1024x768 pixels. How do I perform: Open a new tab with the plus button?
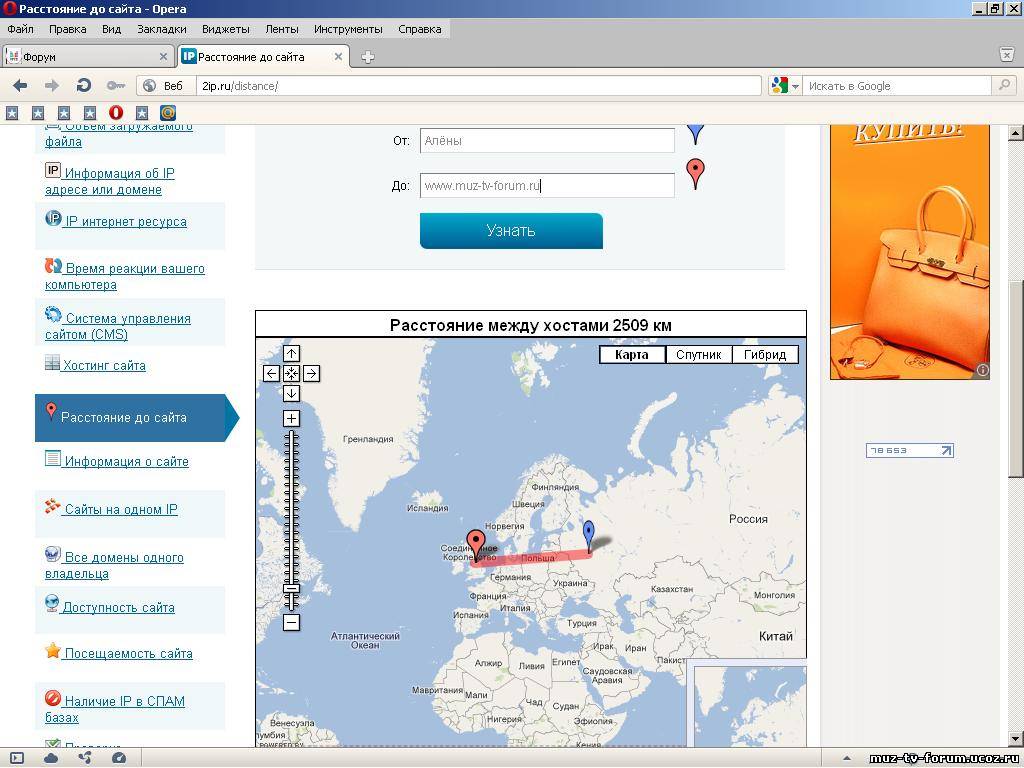368,57
